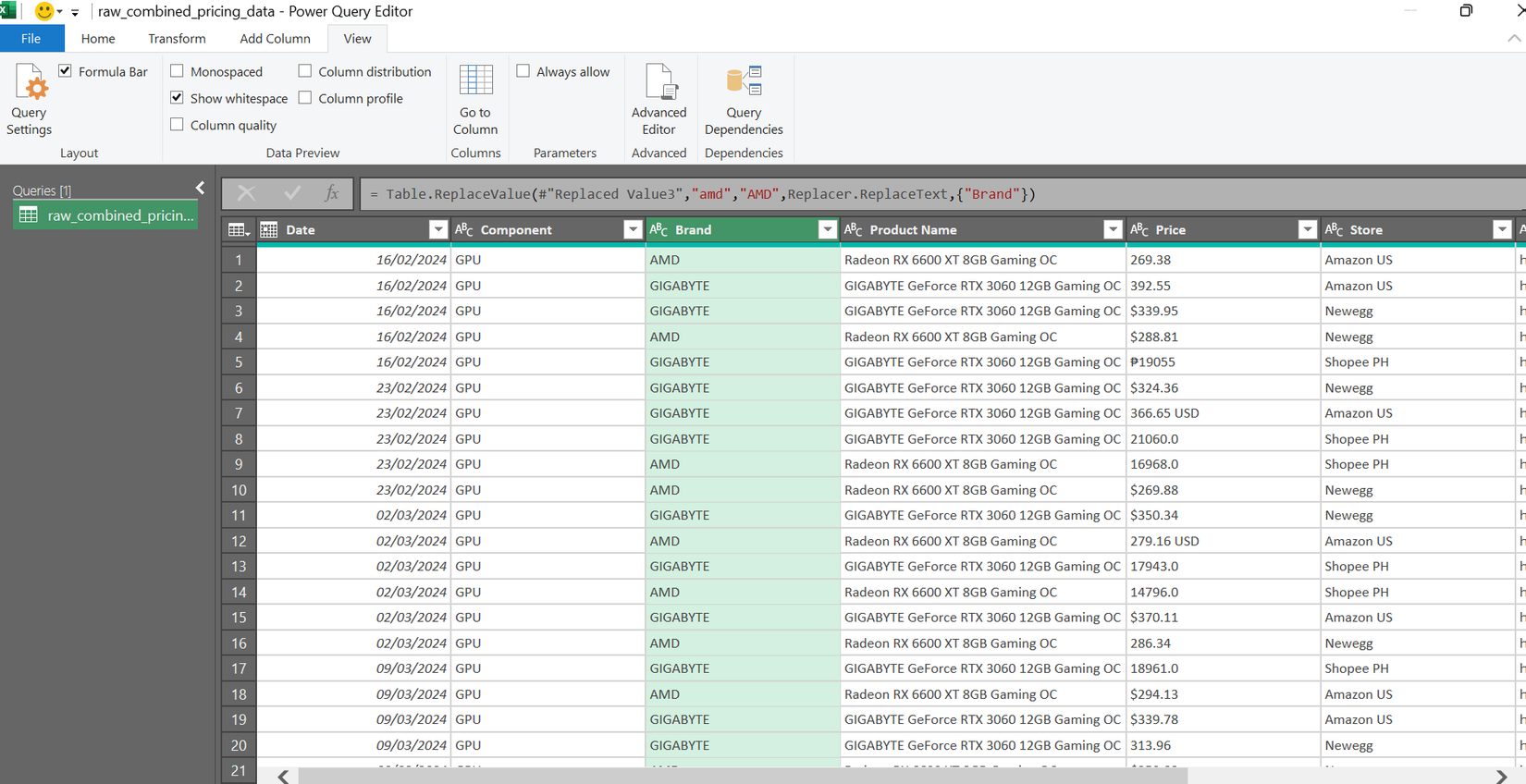Open the Add Column tab
Viewport: 1526px width, 784px height.
pos(275,39)
